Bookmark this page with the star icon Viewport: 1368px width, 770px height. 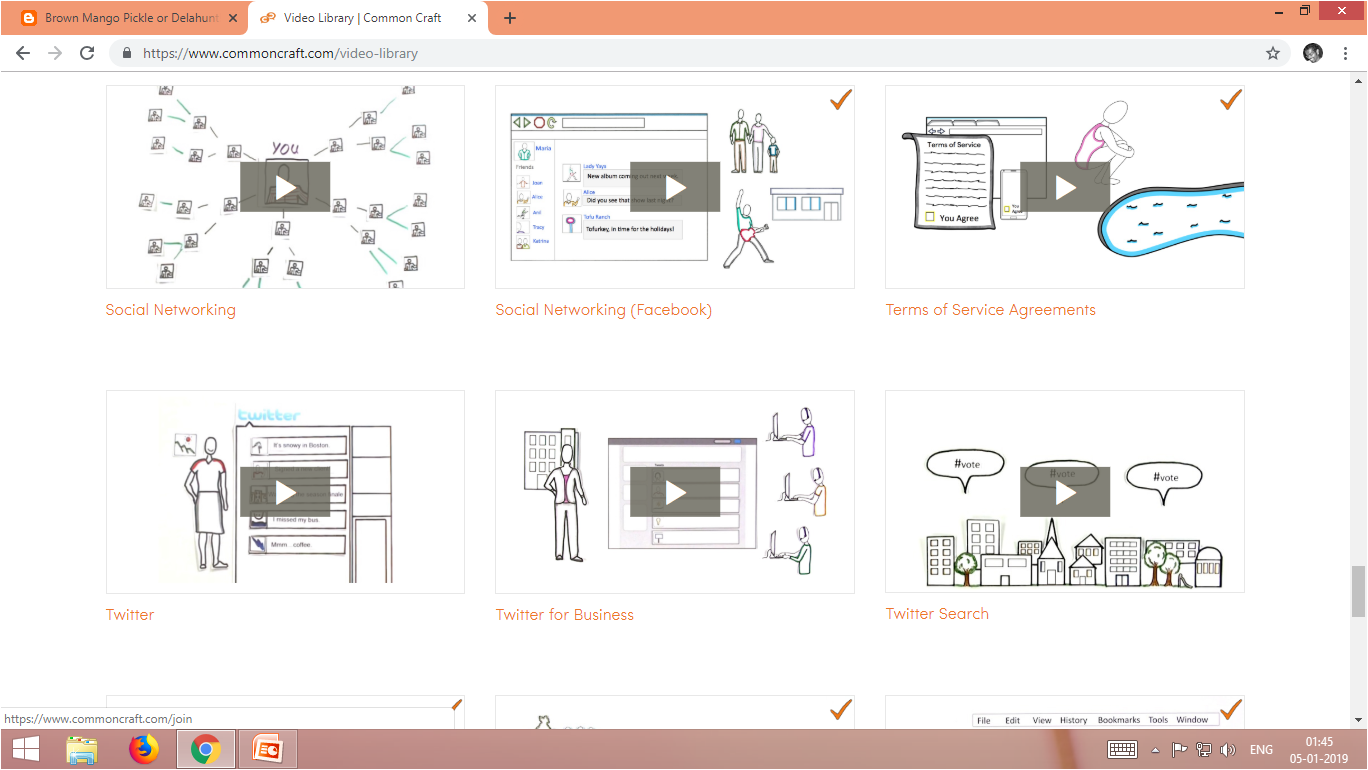(1273, 53)
